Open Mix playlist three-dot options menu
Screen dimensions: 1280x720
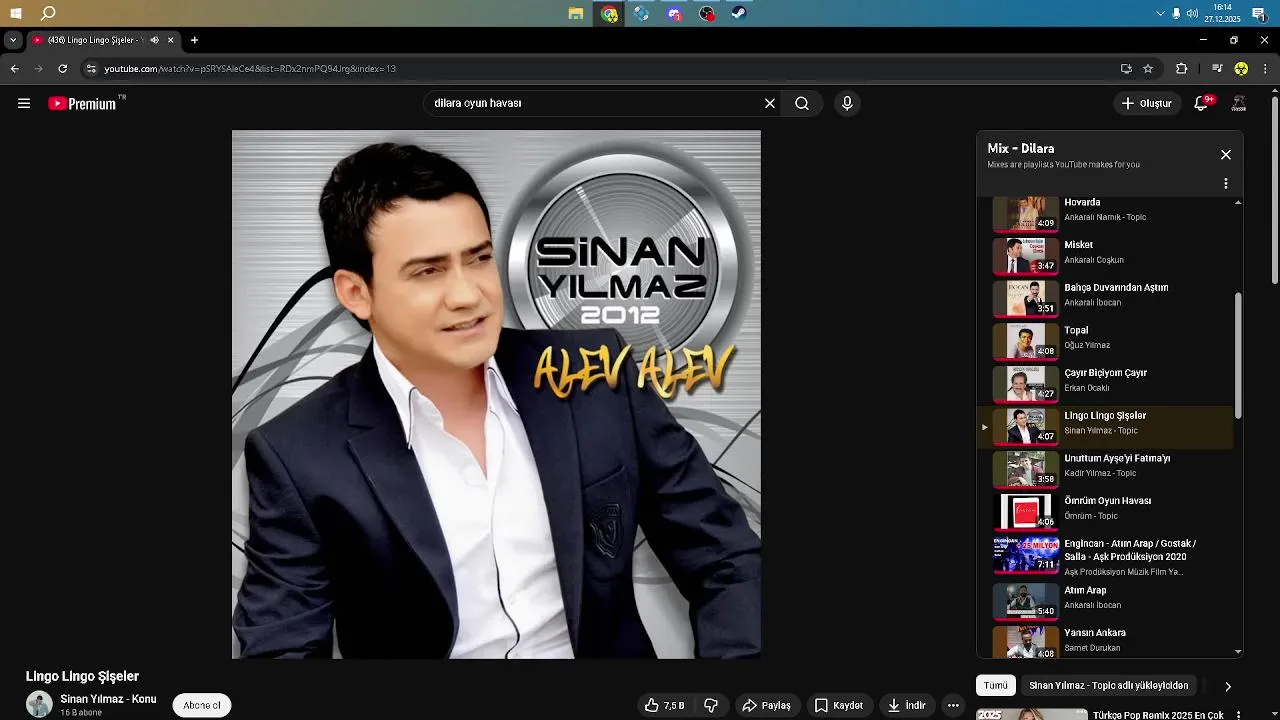click(x=1226, y=184)
